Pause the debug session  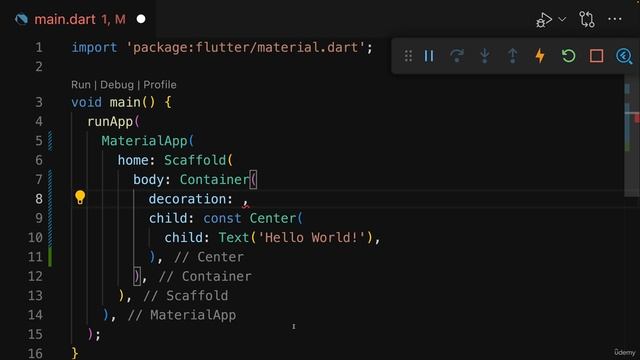coord(429,56)
